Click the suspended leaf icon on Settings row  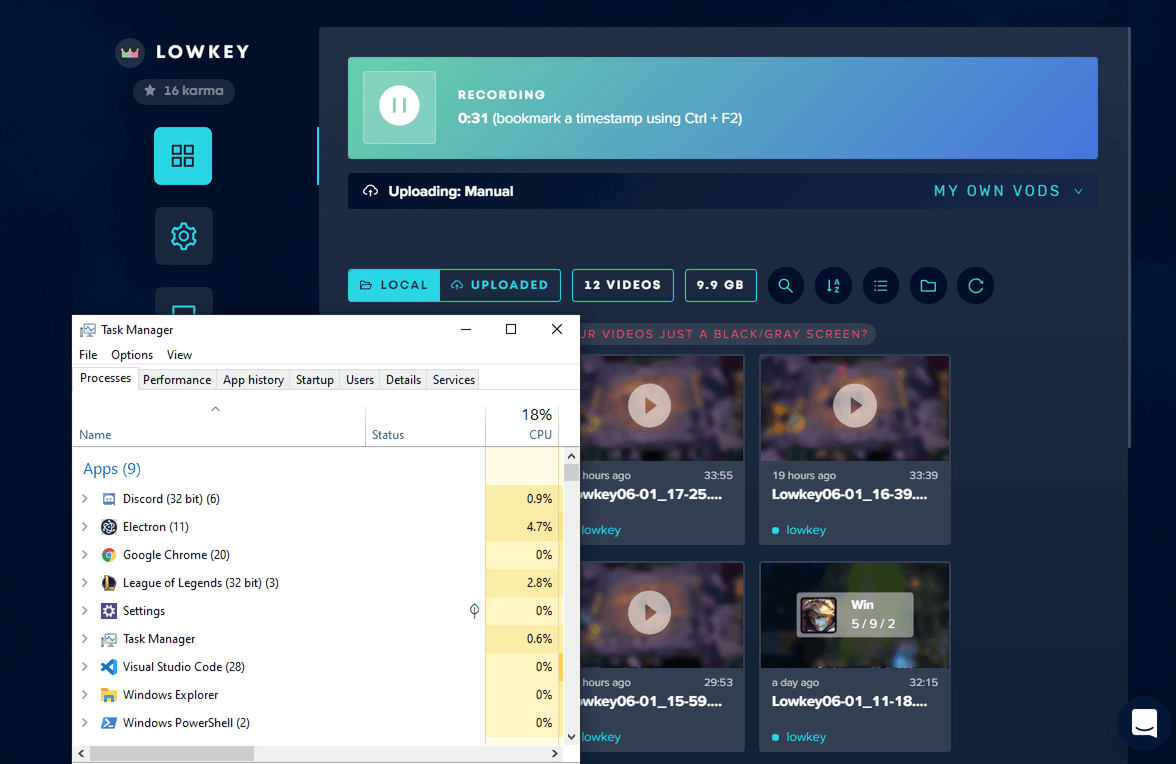click(x=474, y=611)
